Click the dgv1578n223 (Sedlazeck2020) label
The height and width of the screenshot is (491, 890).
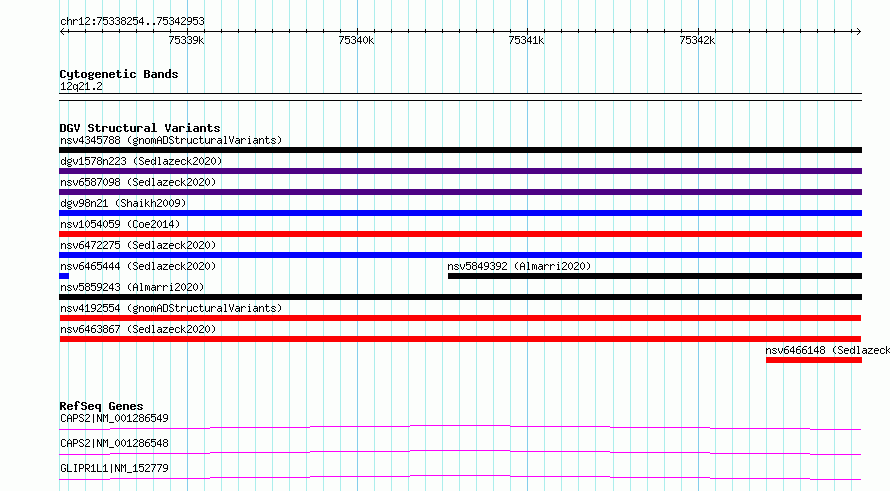coord(141,161)
